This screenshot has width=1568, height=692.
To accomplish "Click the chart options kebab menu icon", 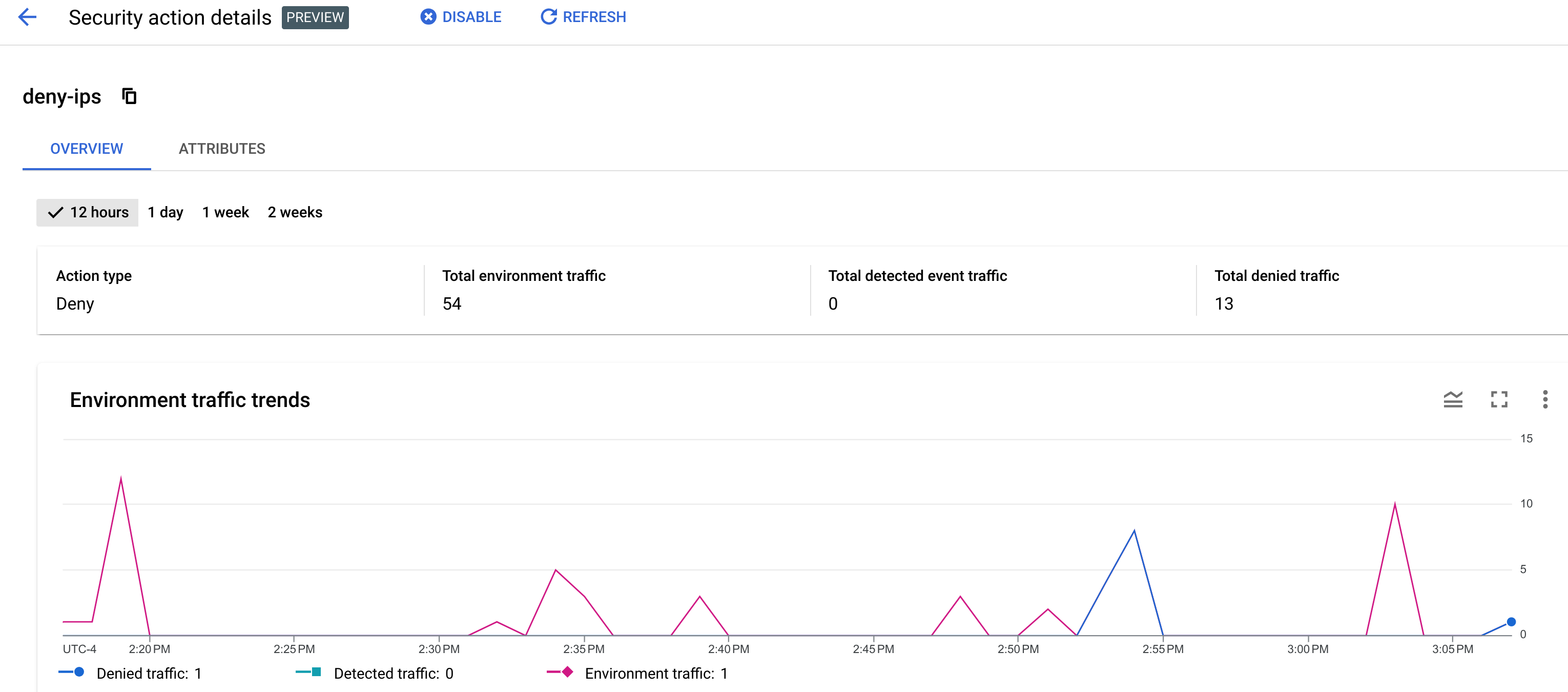I will point(1544,400).
